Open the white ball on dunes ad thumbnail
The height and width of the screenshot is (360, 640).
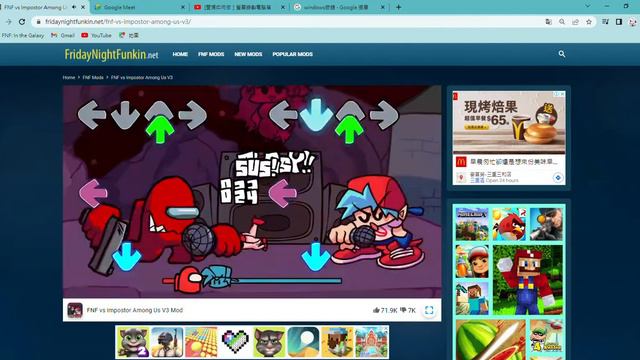click(303, 342)
